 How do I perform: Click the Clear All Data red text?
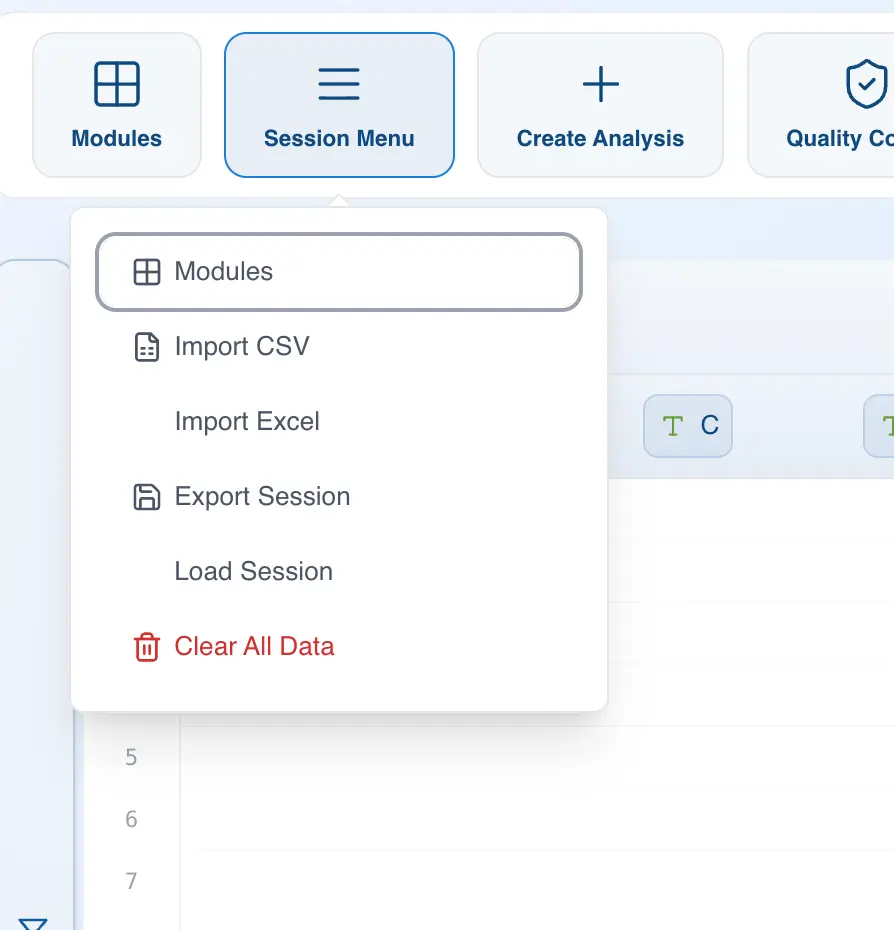[254, 647]
